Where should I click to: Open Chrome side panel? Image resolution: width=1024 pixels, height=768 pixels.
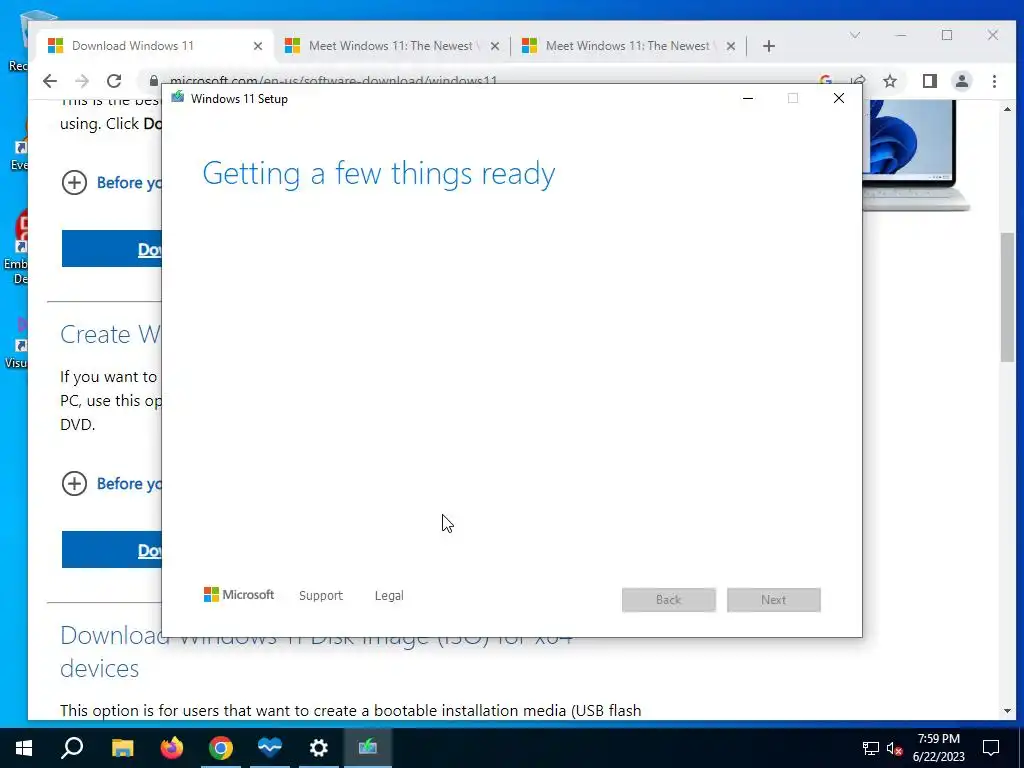929,81
